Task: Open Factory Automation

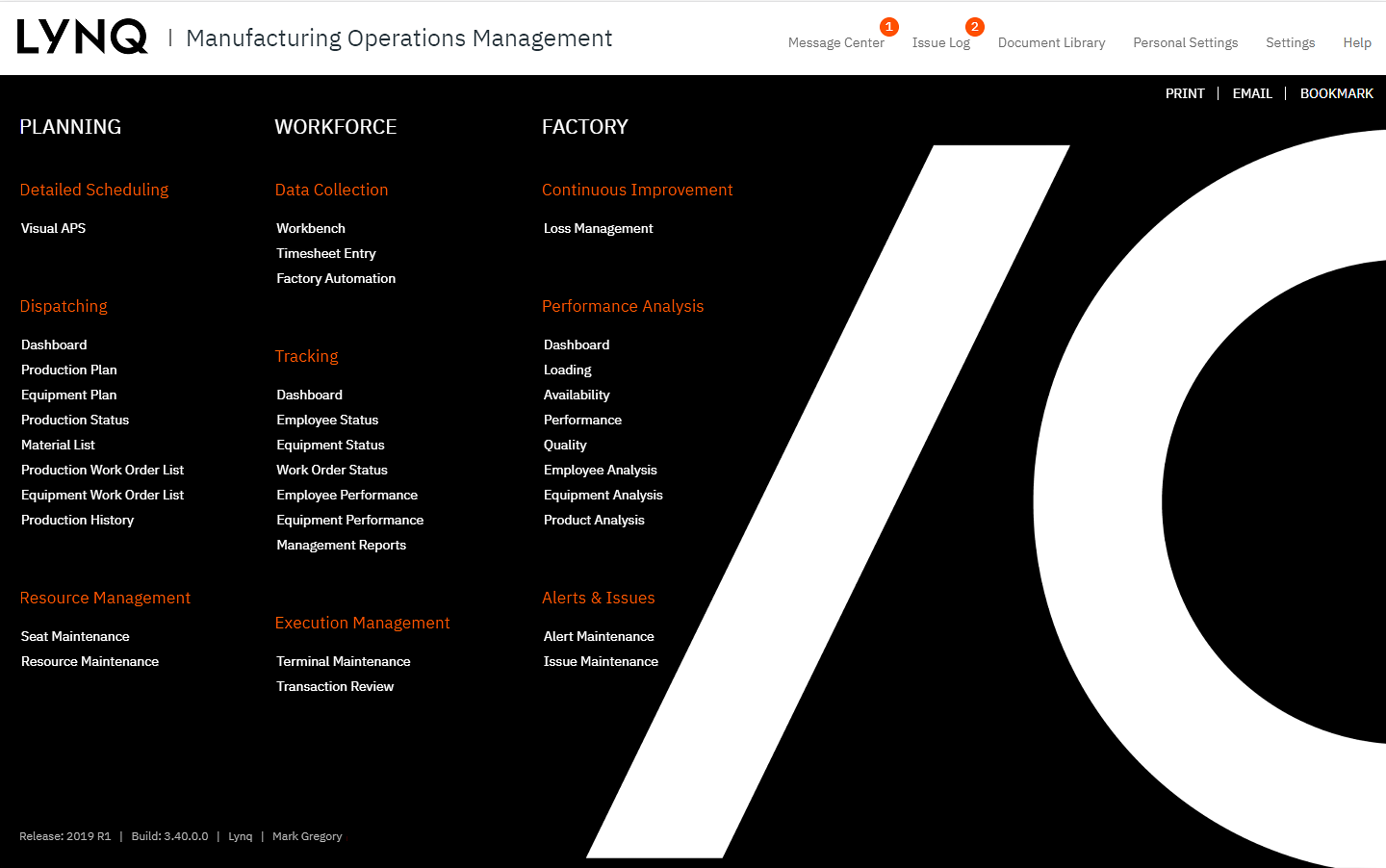Action: pos(336,278)
